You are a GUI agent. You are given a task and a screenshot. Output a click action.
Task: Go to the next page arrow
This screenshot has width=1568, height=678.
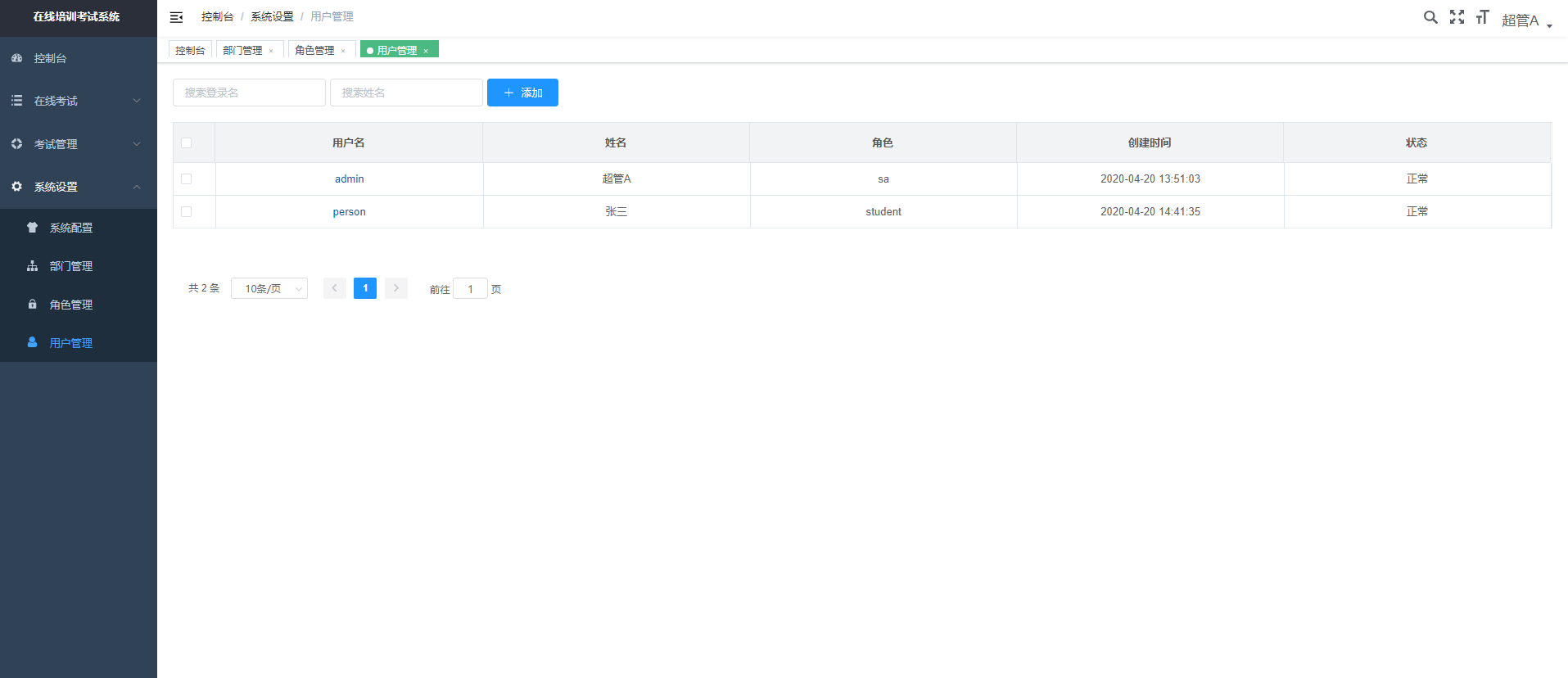[396, 288]
